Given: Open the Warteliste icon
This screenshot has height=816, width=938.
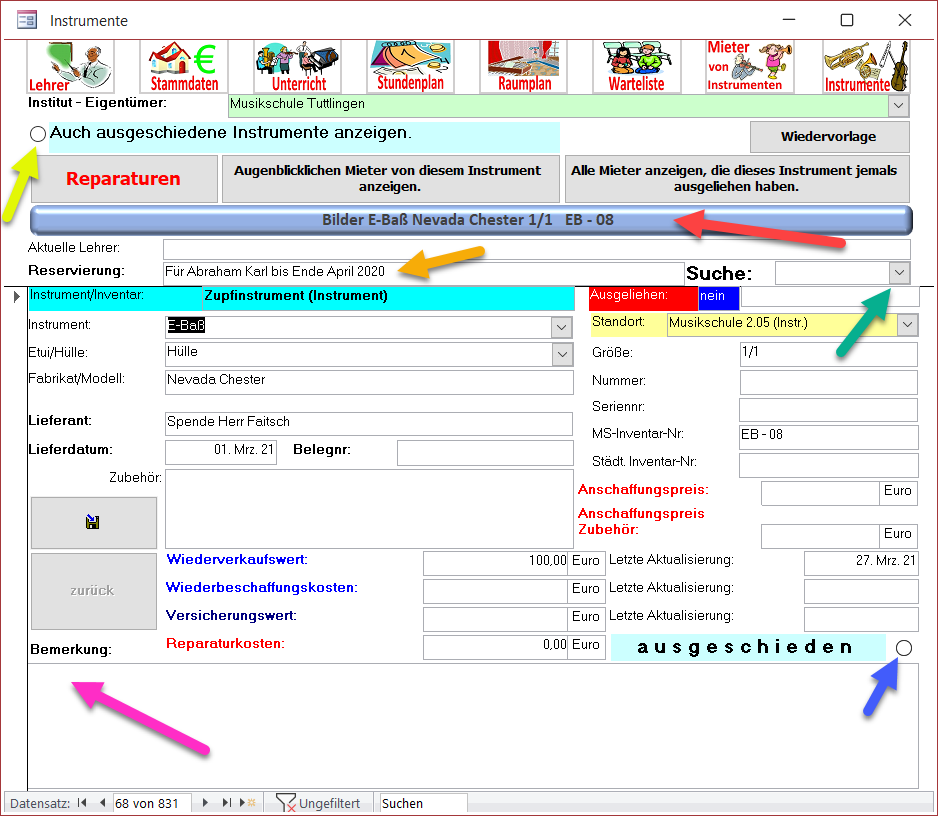Looking at the screenshot, I should pos(637,66).
